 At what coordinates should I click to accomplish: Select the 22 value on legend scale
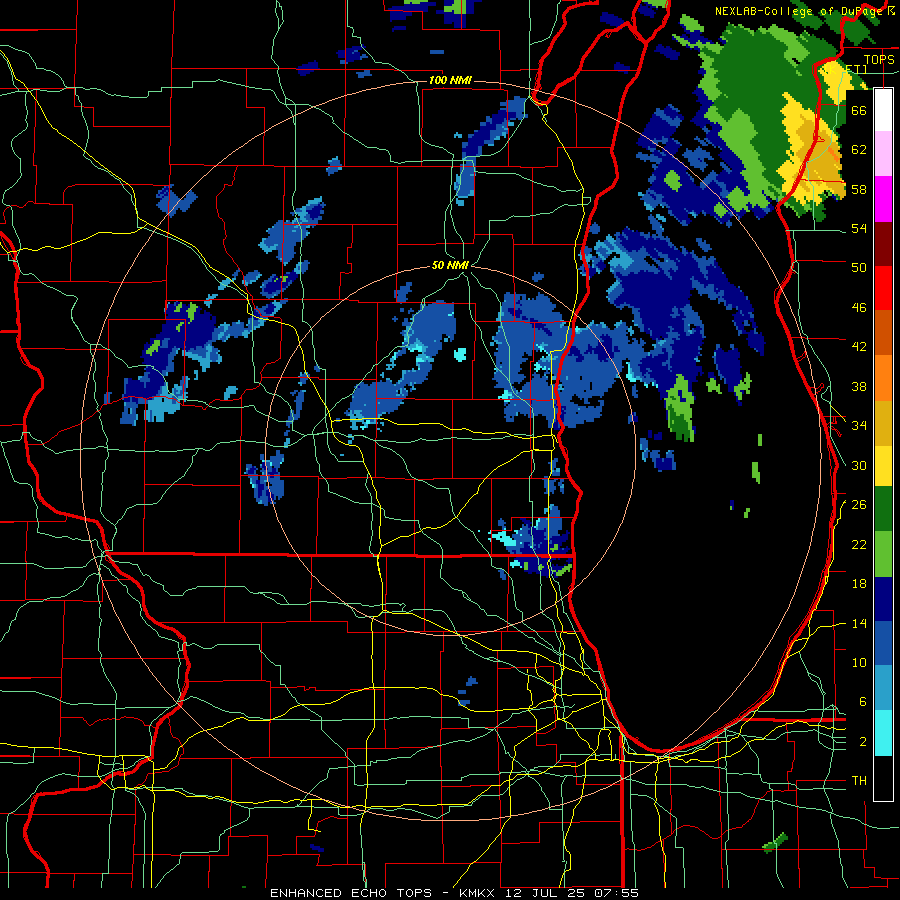click(859, 544)
